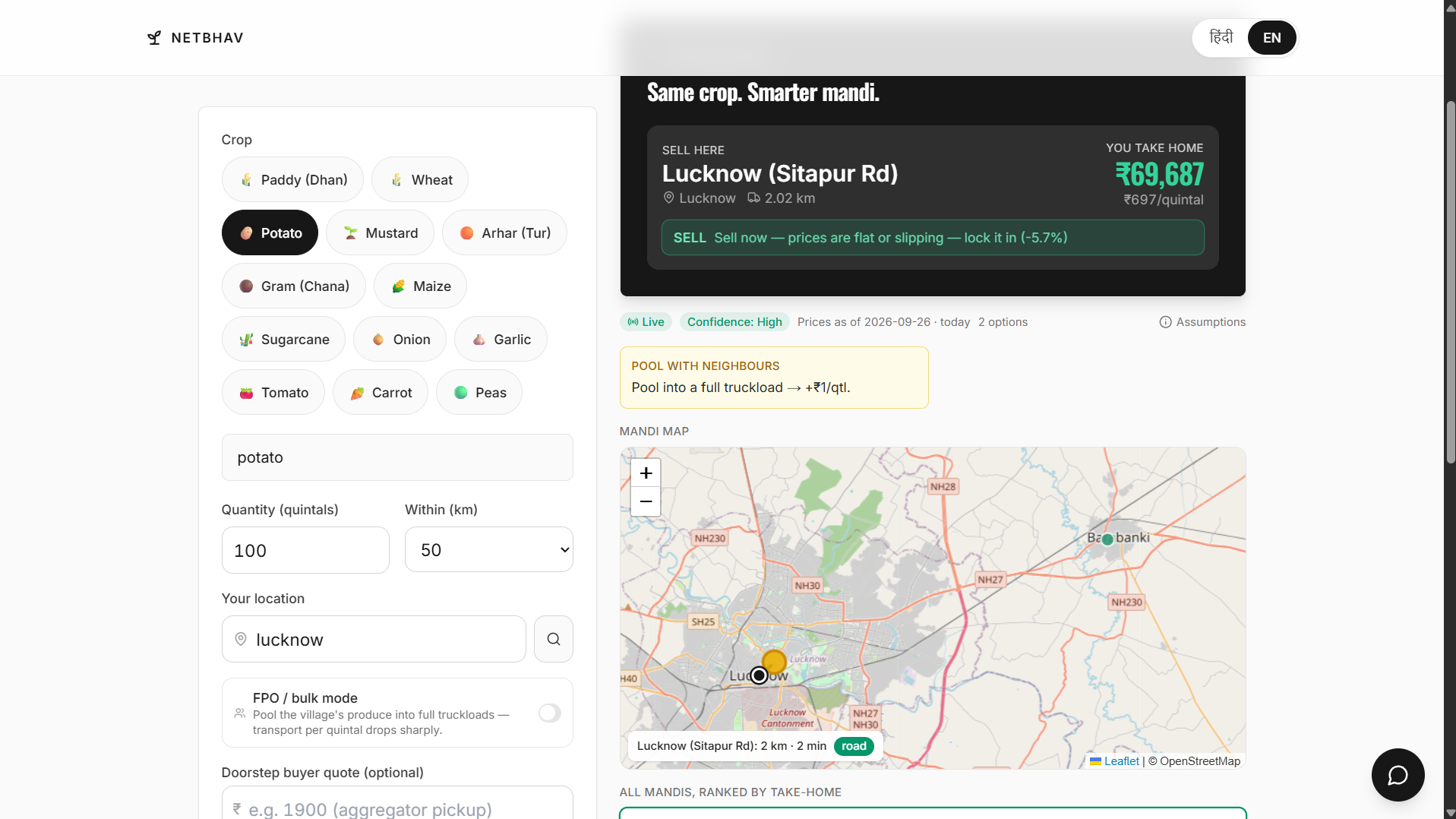Click the SELL recommendation banner
This screenshot has width=1456, height=819.
pos(933,238)
